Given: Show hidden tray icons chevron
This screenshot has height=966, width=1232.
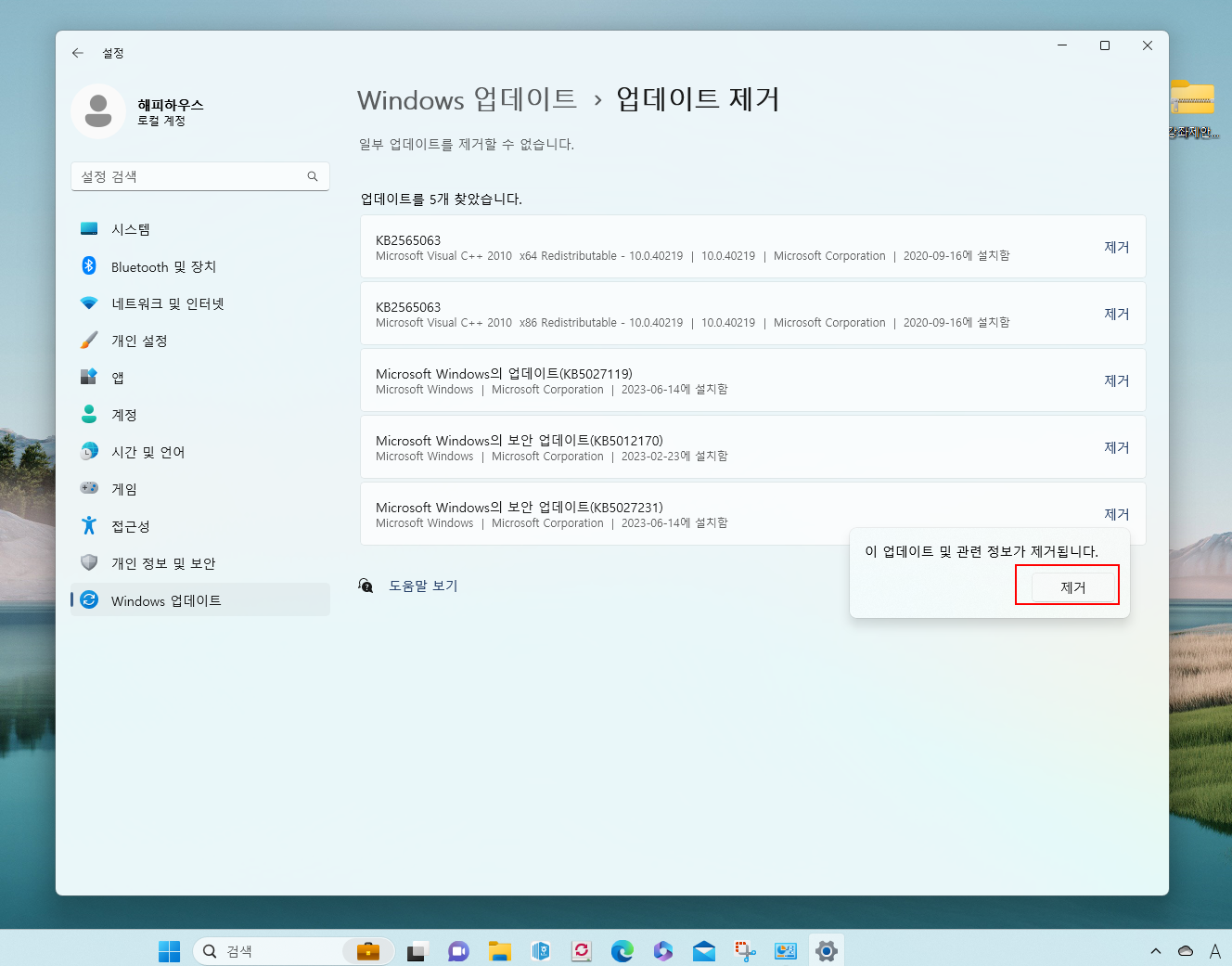Looking at the screenshot, I should click(1156, 951).
